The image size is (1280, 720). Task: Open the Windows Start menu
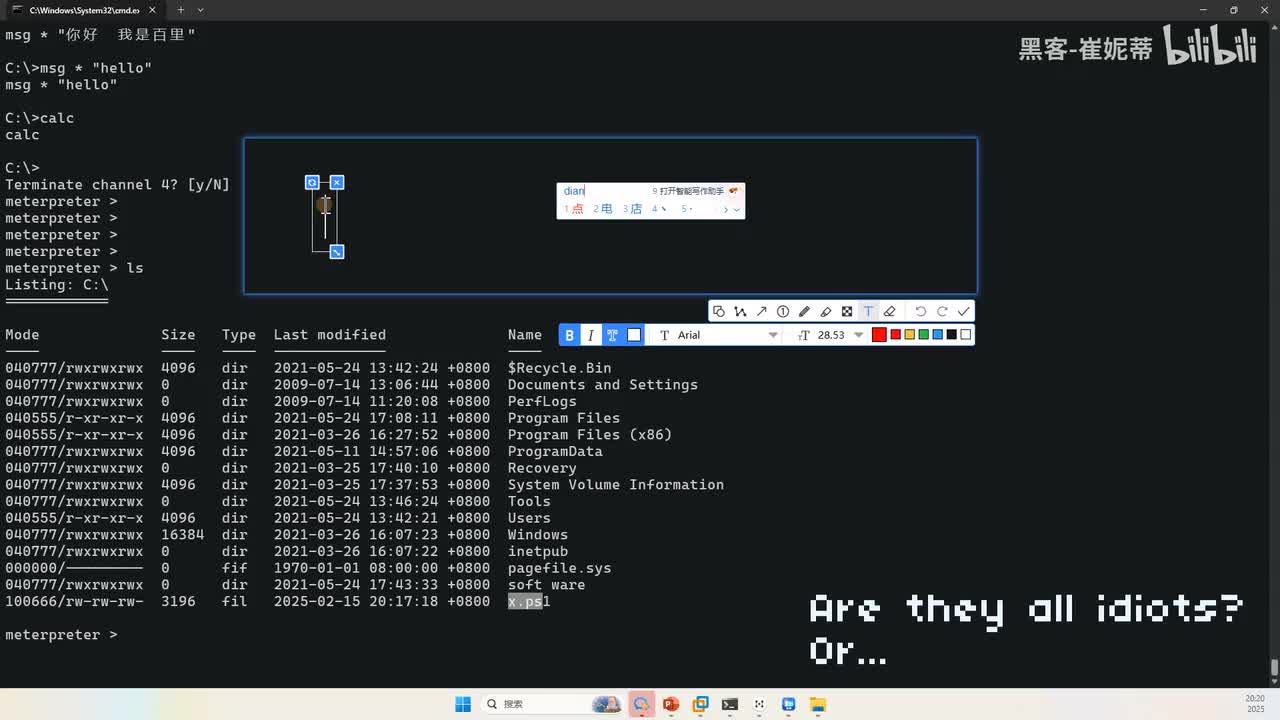pyautogui.click(x=463, y=704)
